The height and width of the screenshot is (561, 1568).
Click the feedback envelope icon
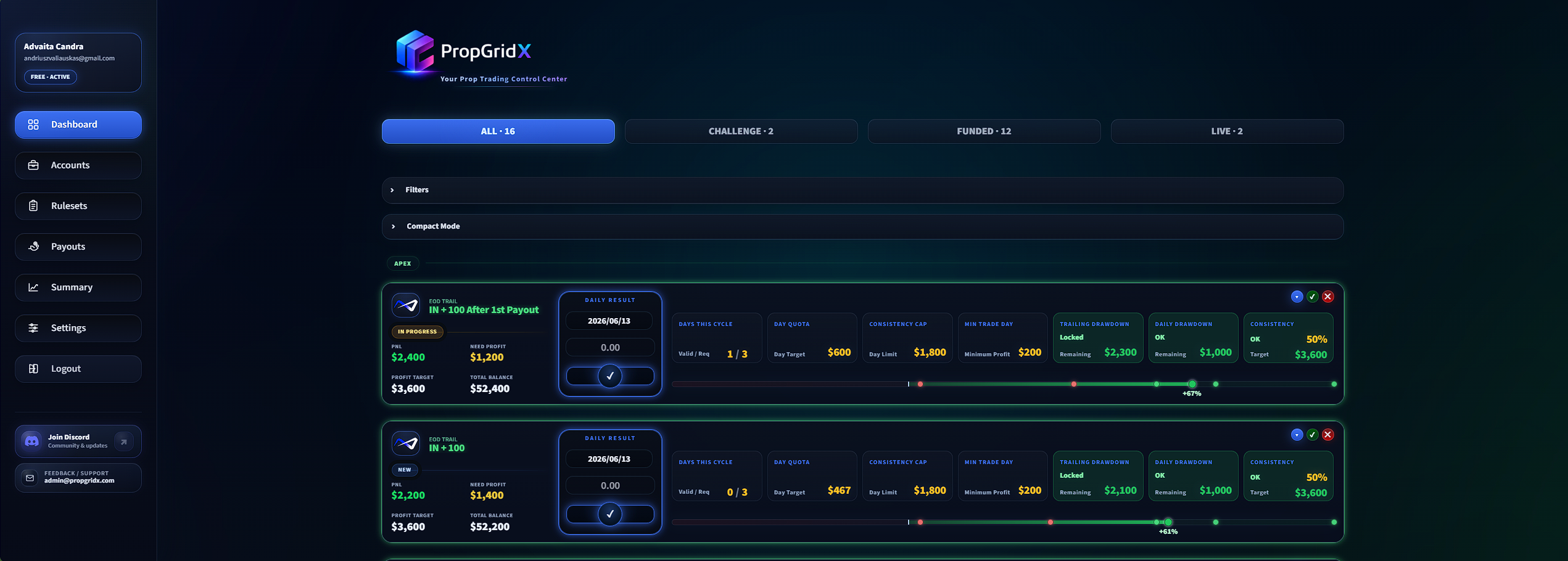pyautogui.click(x=30, y=478)
